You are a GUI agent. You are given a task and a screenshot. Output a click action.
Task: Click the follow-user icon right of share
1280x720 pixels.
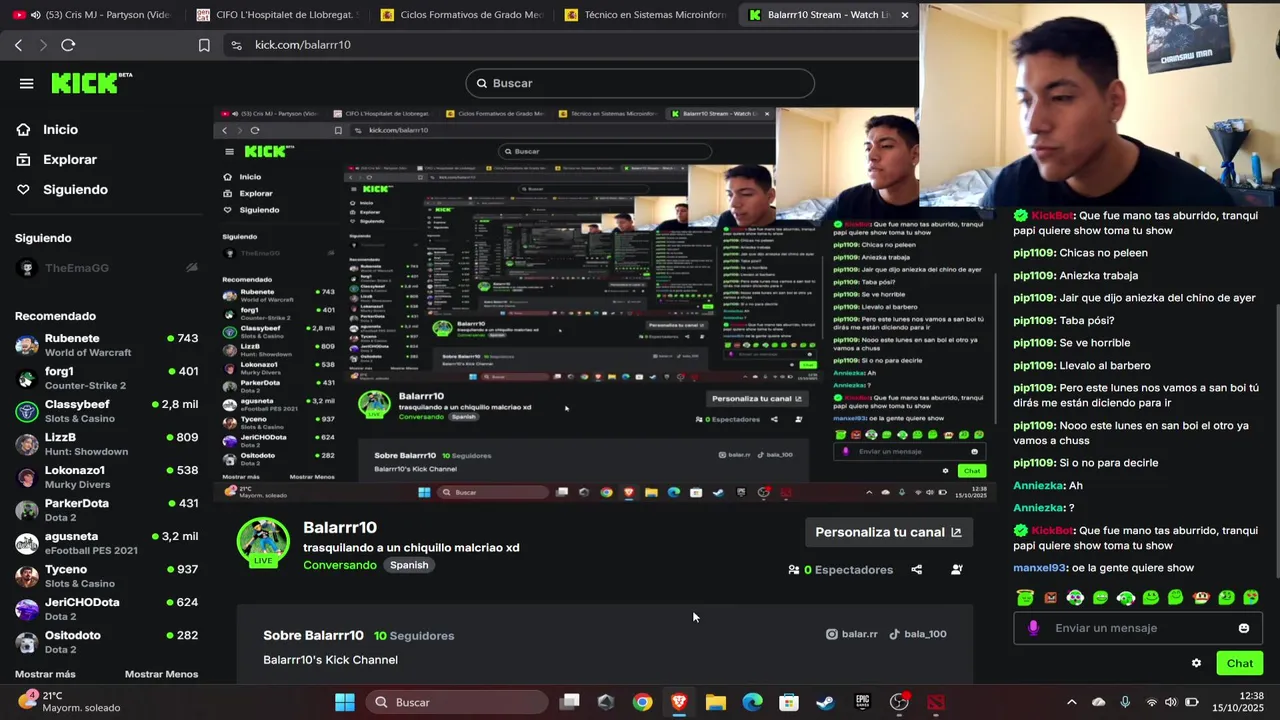point(957,570)
